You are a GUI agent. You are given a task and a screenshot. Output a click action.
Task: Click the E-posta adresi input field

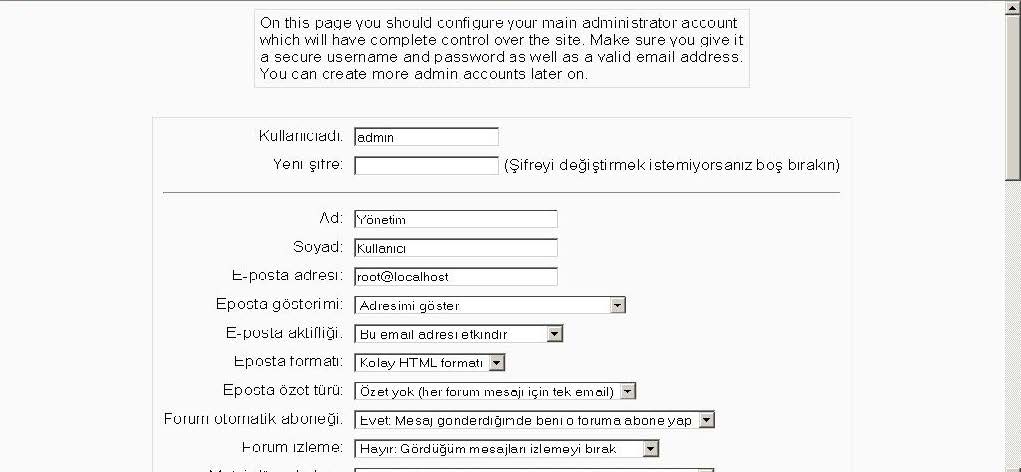[x=456, y=276]
